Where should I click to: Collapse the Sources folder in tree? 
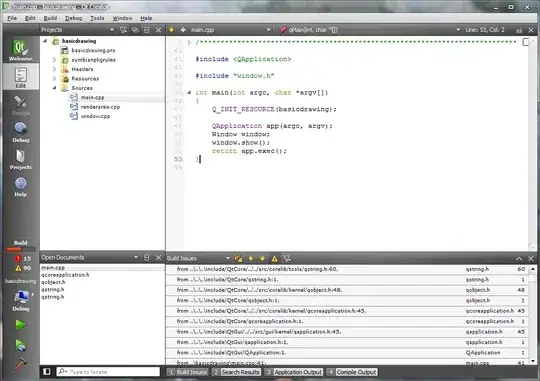(54, 88)
